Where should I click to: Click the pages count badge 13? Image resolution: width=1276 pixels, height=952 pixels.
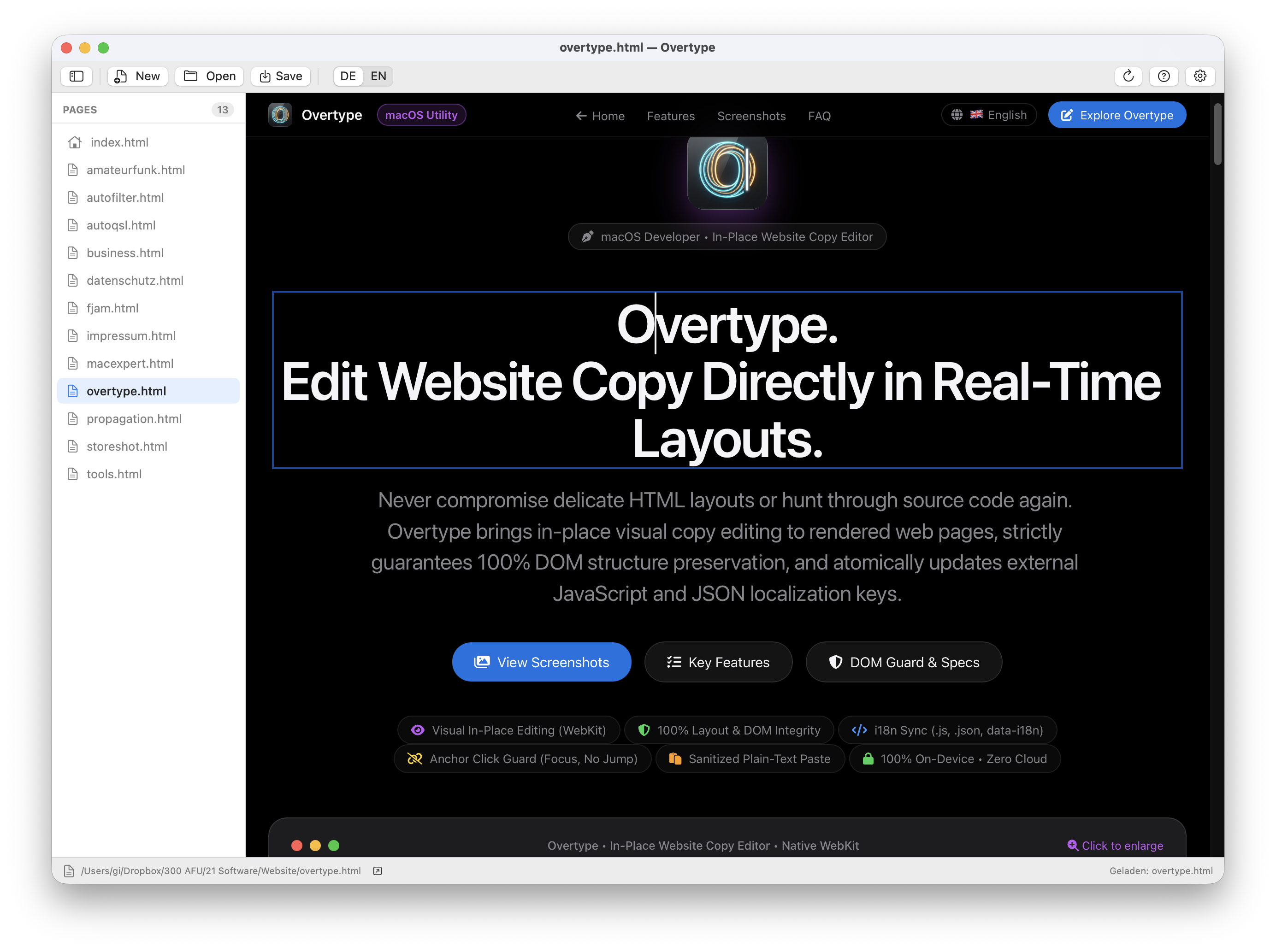pos(223,110)
